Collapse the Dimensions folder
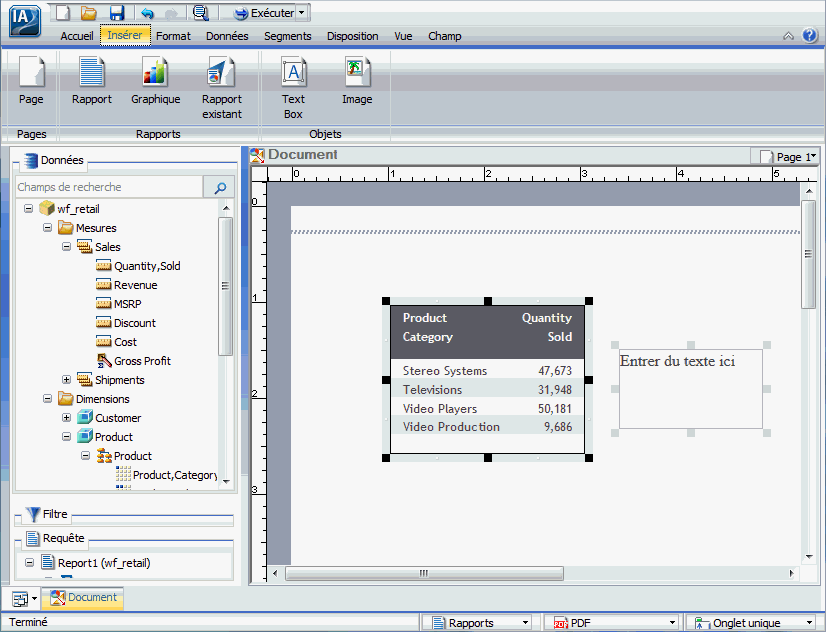The height and width of the screenshot is (632, 826). (x=47, y=399)
